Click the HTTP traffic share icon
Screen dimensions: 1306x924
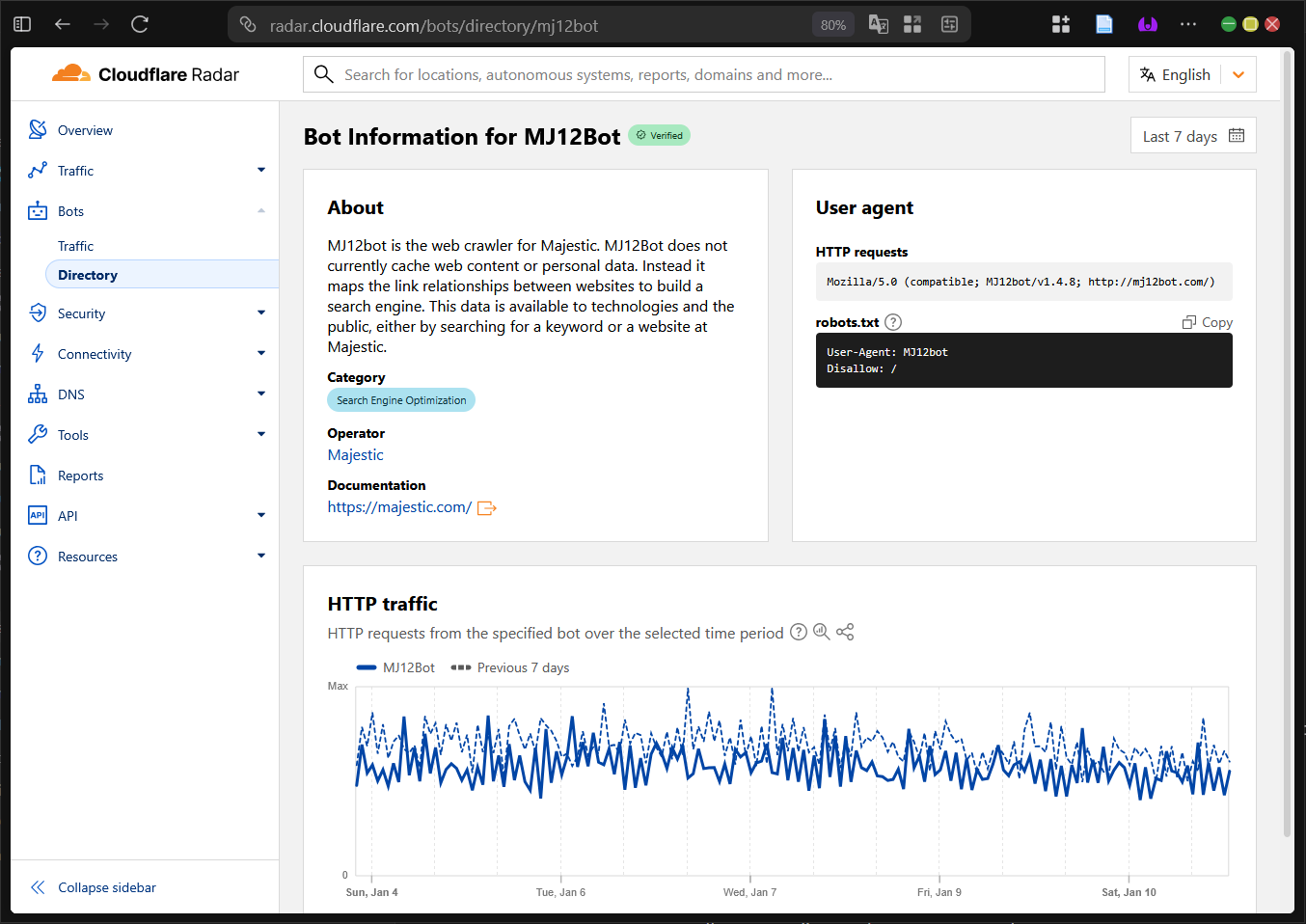[845, 632]
